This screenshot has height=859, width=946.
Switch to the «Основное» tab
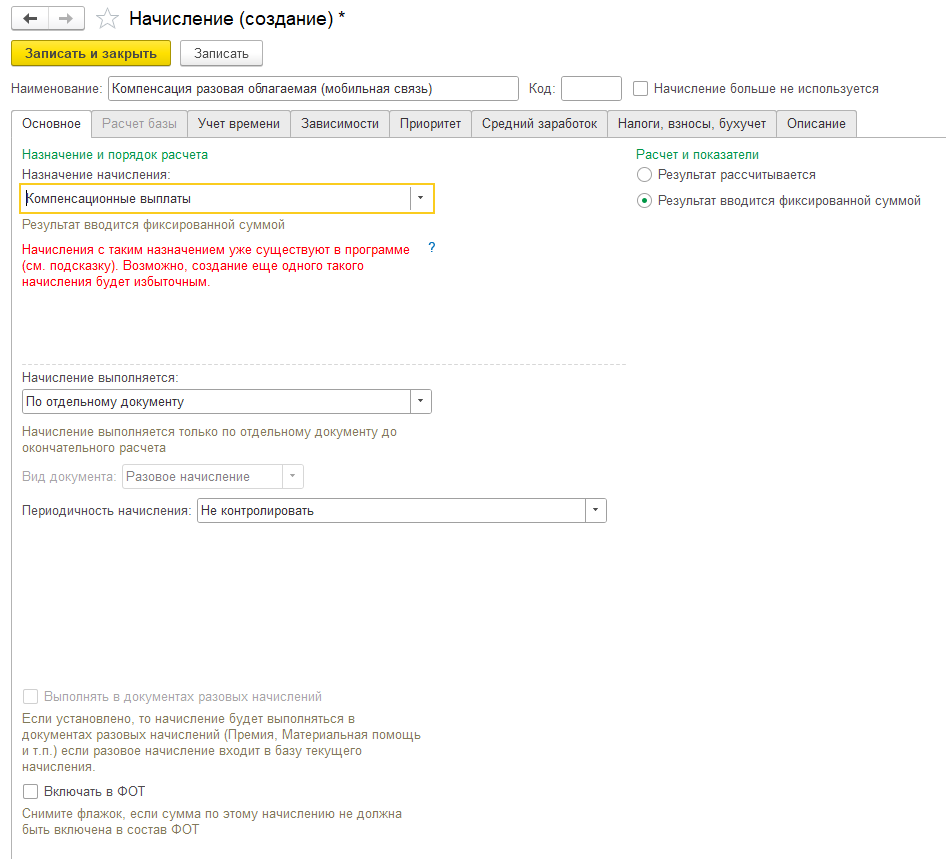tap(51, 124)
